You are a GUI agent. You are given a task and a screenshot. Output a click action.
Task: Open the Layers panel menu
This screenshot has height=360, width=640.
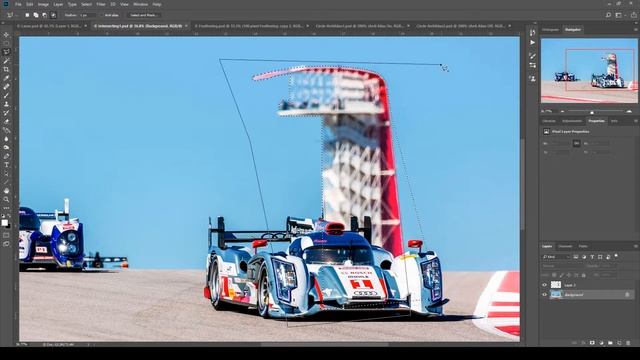pyautogui.click(x=636, y=247)
